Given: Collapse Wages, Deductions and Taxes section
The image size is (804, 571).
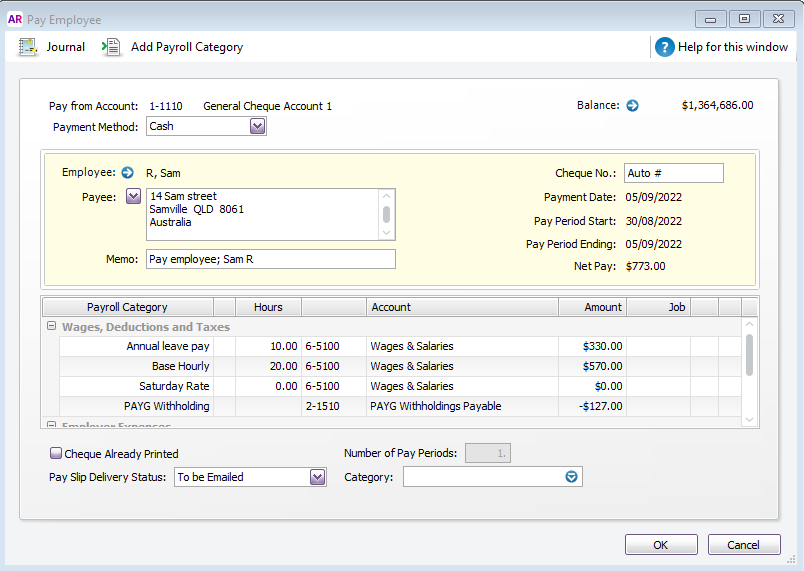Looking at the screenshot, I should (x=51, y=327).
